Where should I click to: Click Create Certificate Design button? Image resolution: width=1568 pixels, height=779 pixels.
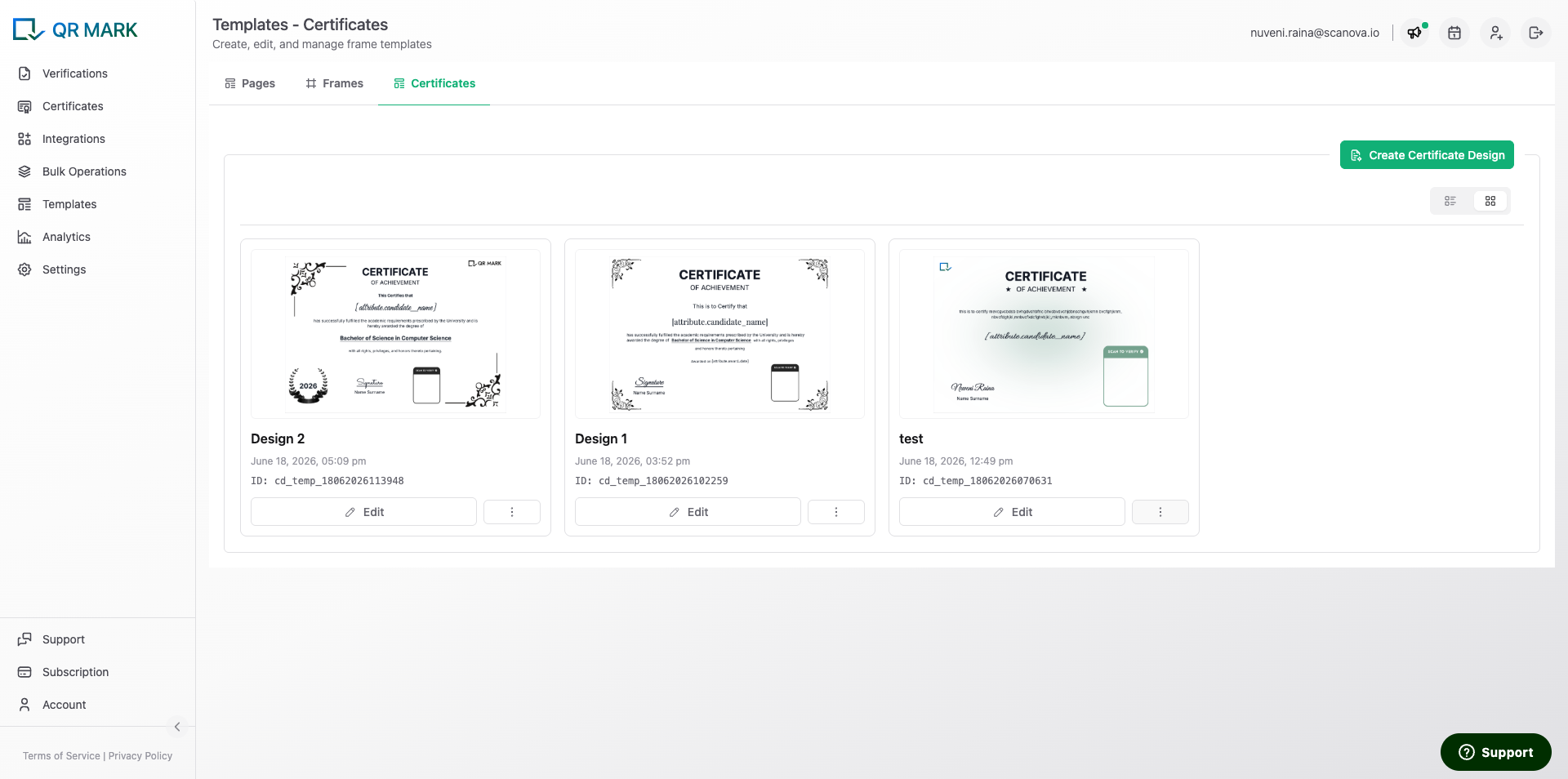pos(1427,155)
